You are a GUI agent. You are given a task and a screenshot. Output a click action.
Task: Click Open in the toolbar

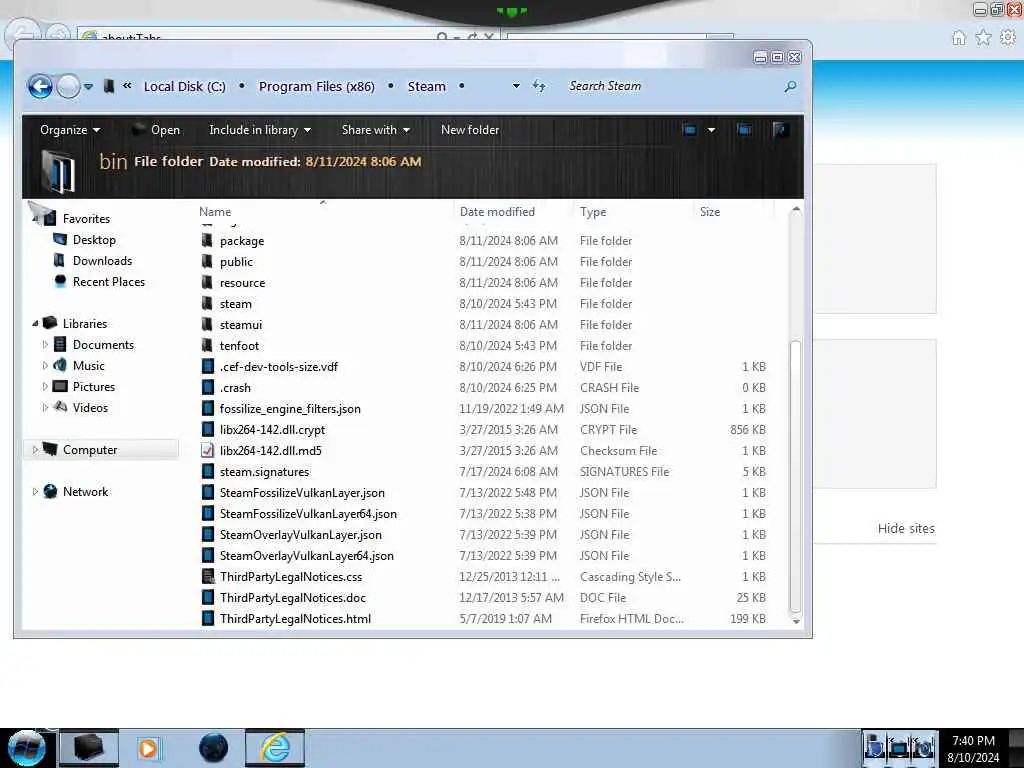(x=156, y=130)
